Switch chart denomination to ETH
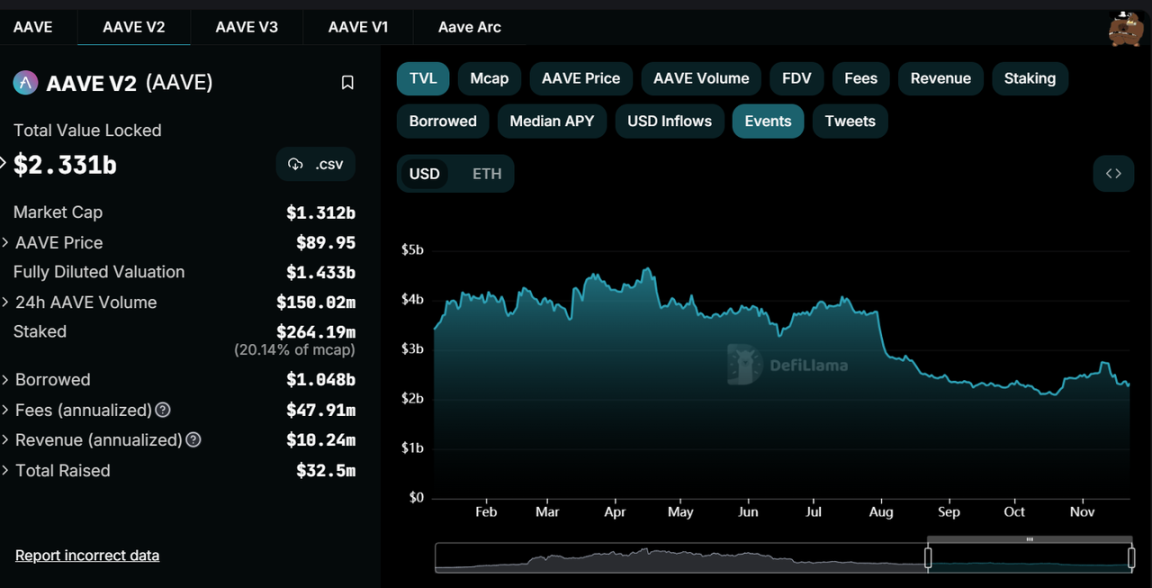The image size is (1152, 588). point(486,173)
